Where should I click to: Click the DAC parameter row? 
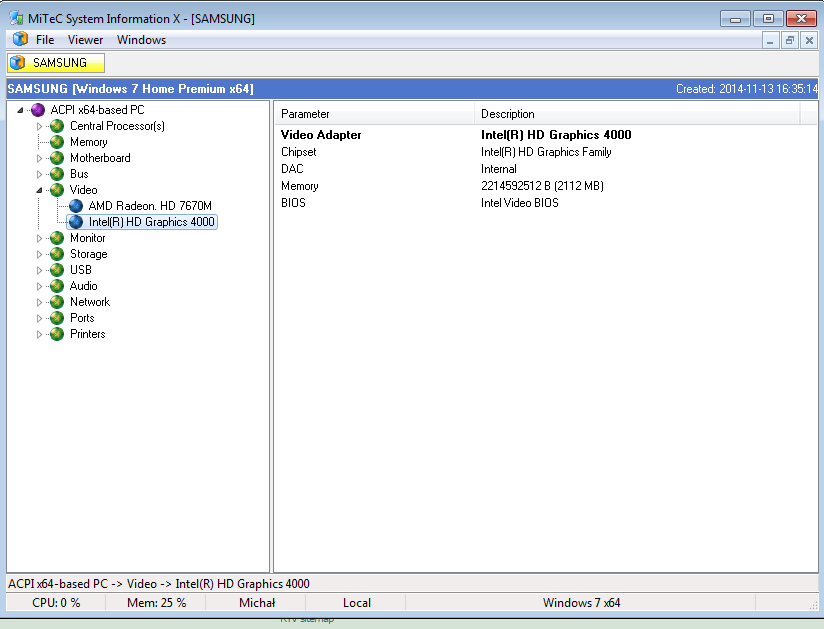coord(545,169)
